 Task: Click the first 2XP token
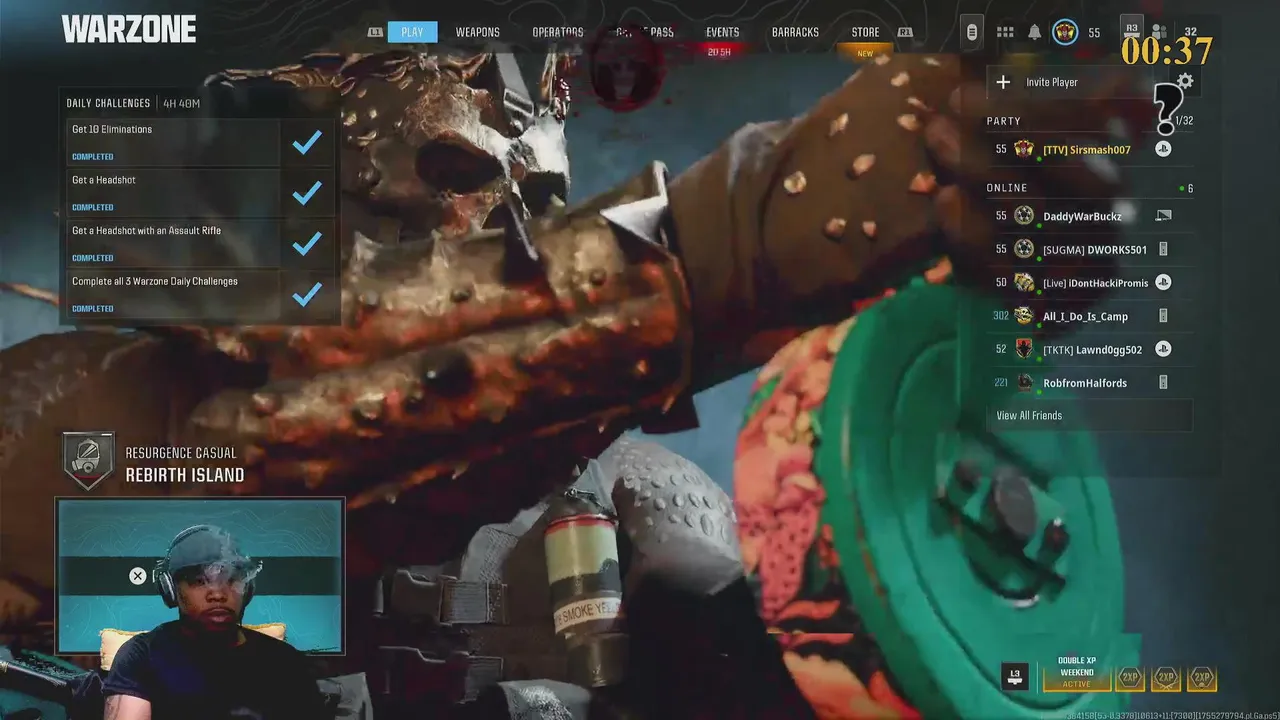click(x=1130, y=678)
